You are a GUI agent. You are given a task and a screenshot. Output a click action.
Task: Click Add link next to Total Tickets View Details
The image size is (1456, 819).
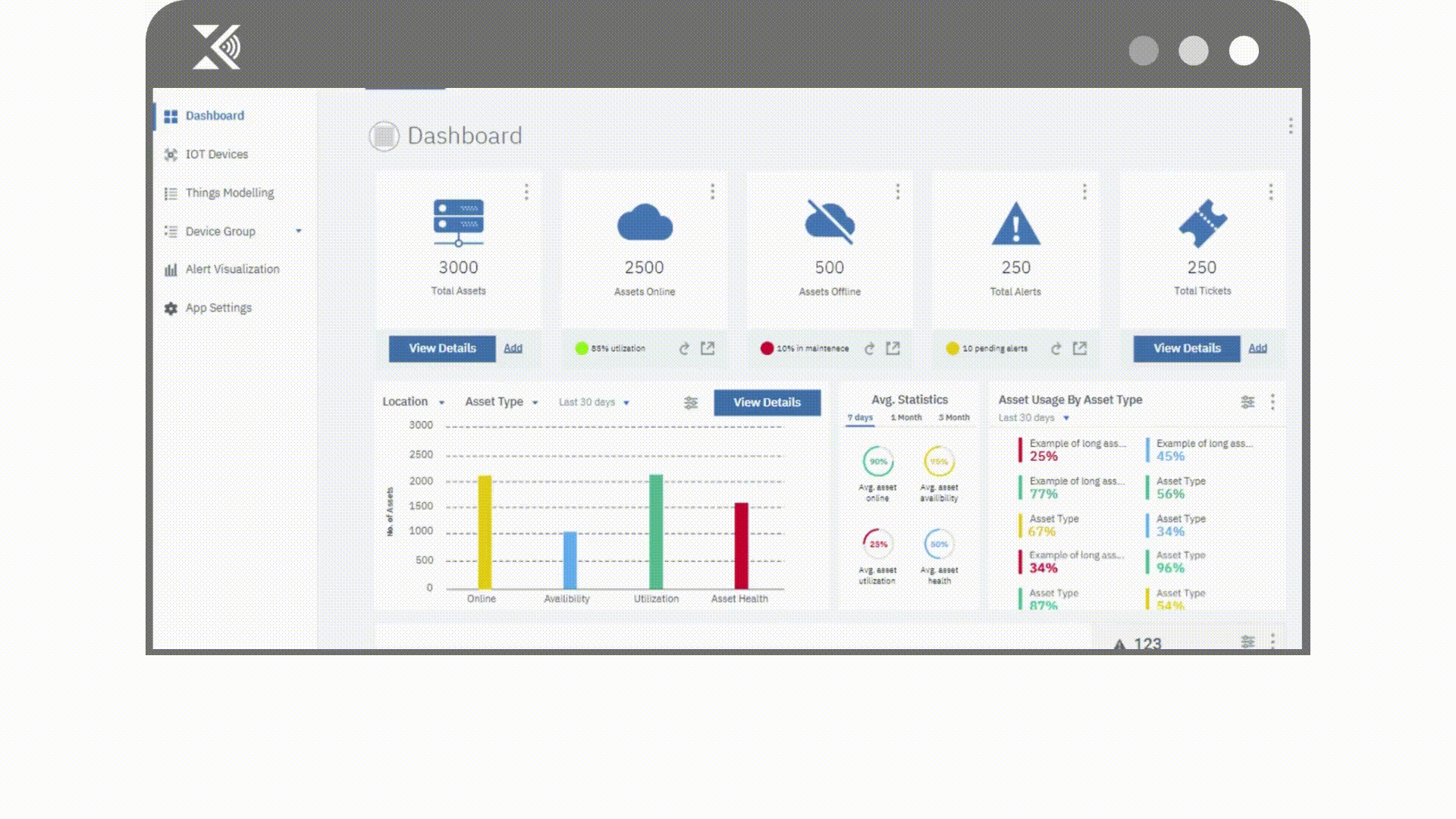point(1257,349)
